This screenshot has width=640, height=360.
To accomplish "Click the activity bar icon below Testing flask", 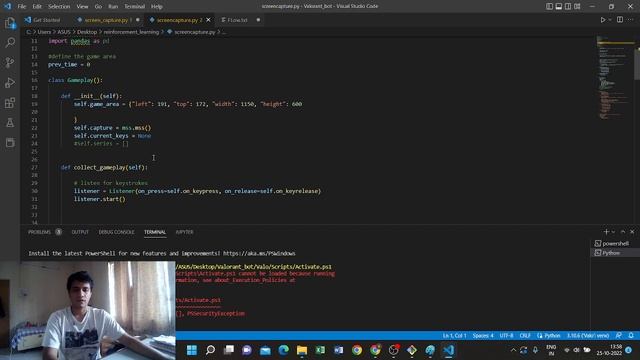I will click(10, 142).
